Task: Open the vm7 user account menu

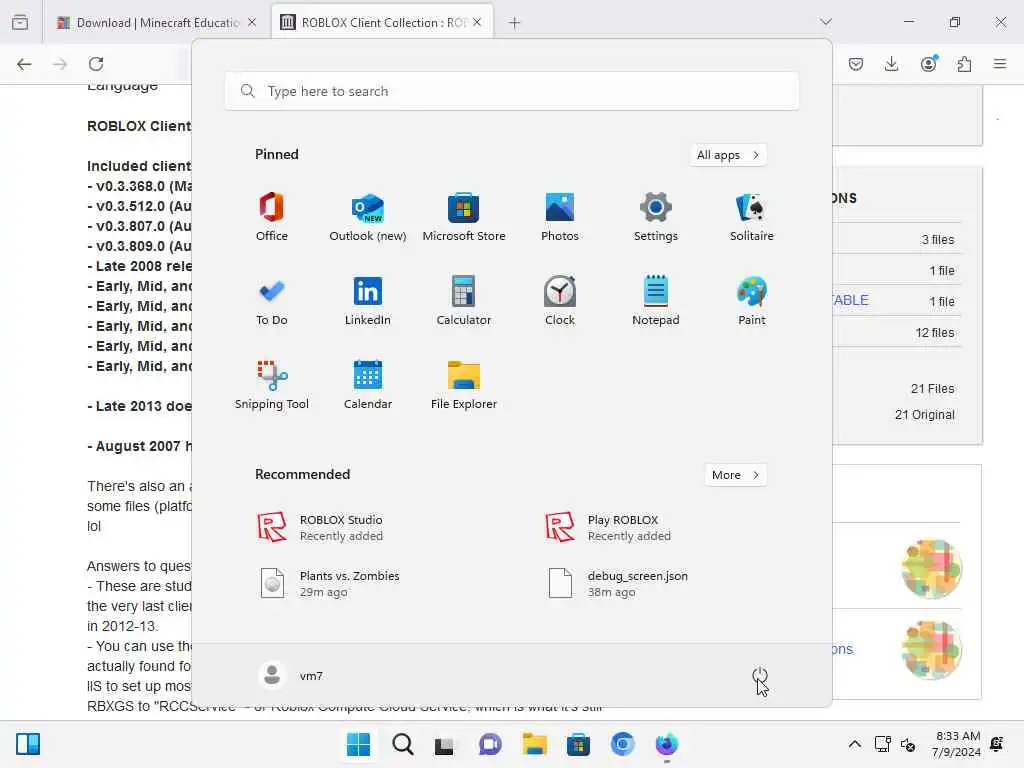Action: click(291, 675)
